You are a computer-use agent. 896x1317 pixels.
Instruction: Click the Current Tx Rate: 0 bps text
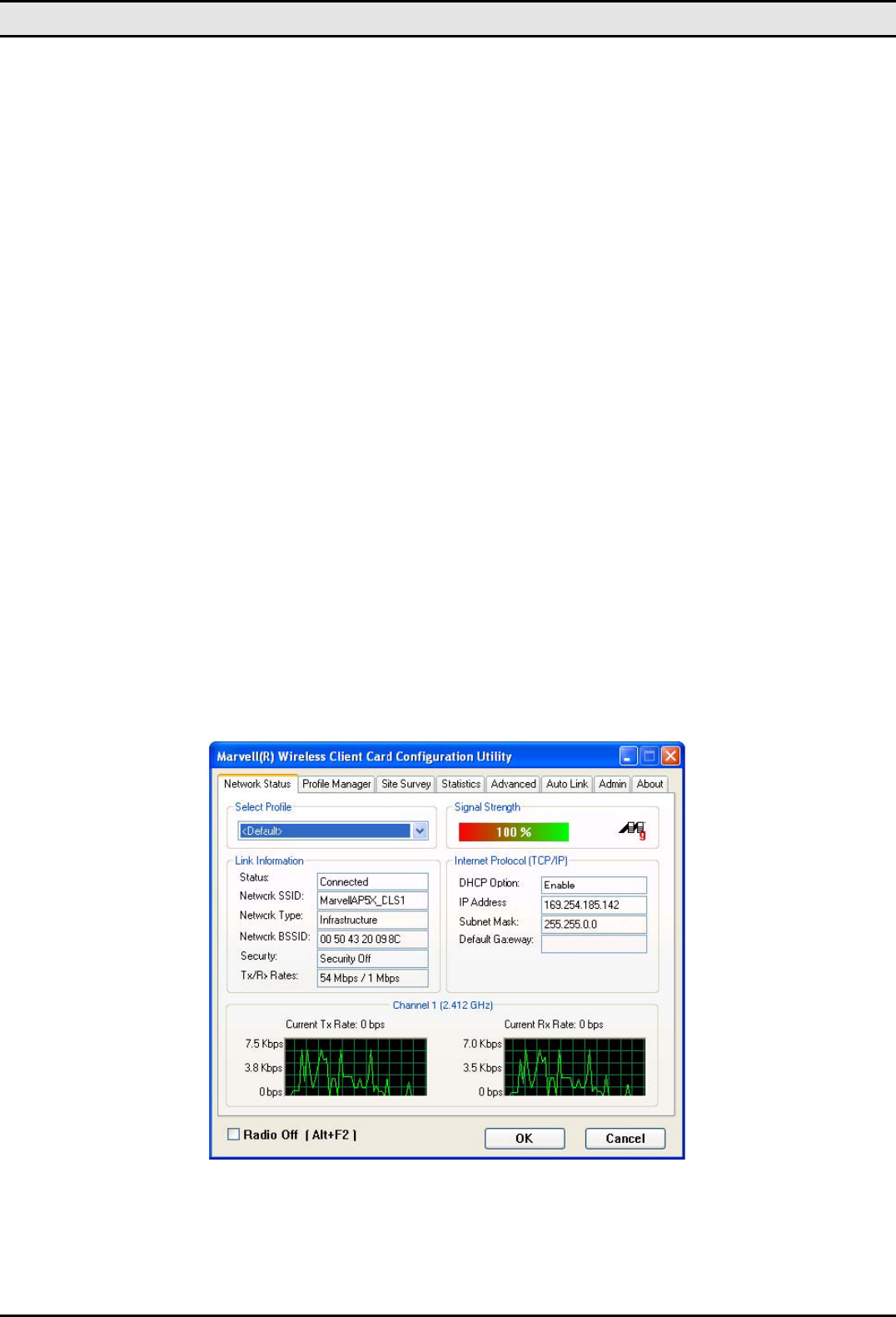click(336, 1025)
